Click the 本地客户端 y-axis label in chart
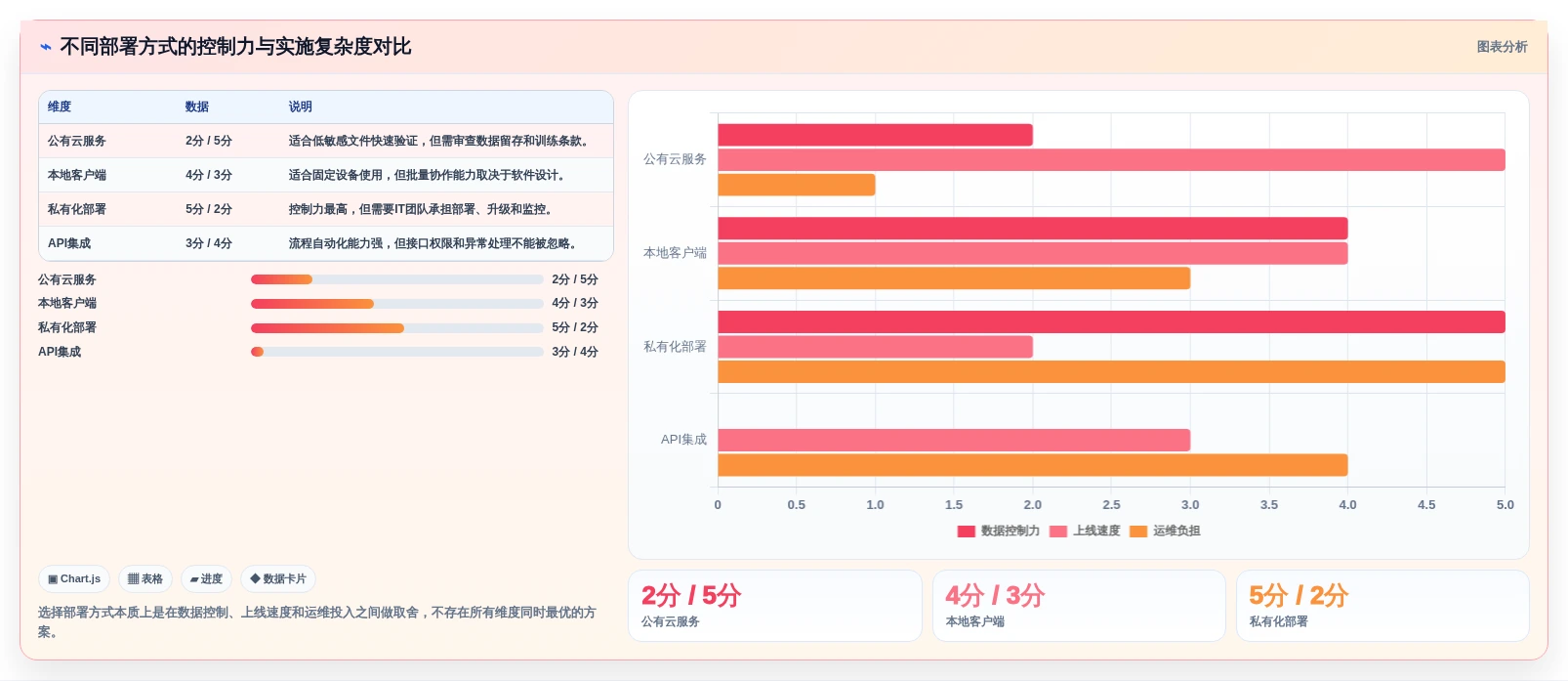This screenshot has height=681, width=1568. [x=675, y=253]
